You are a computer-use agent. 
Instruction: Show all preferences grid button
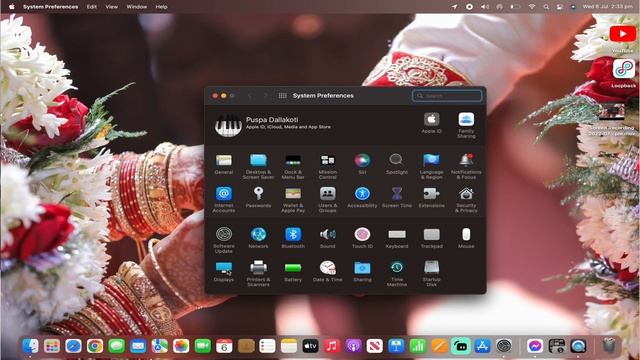point(282,96)
